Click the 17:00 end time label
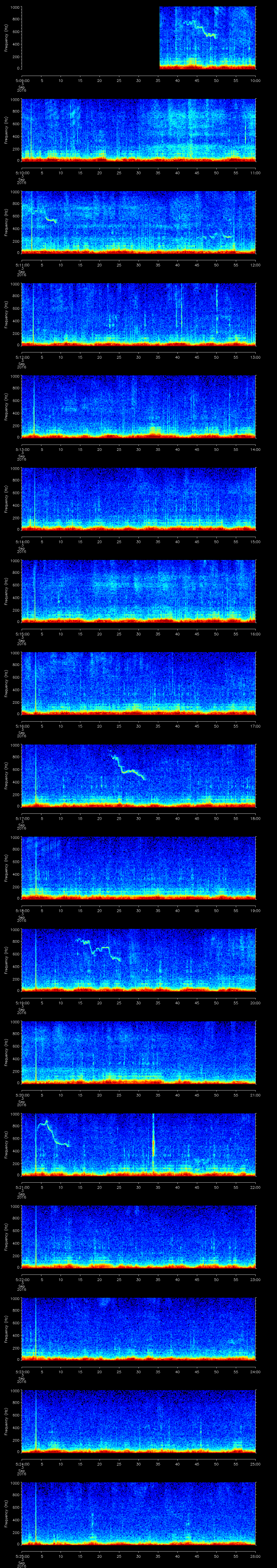This screenshot has height=1568, width=277. pos(255,726)
